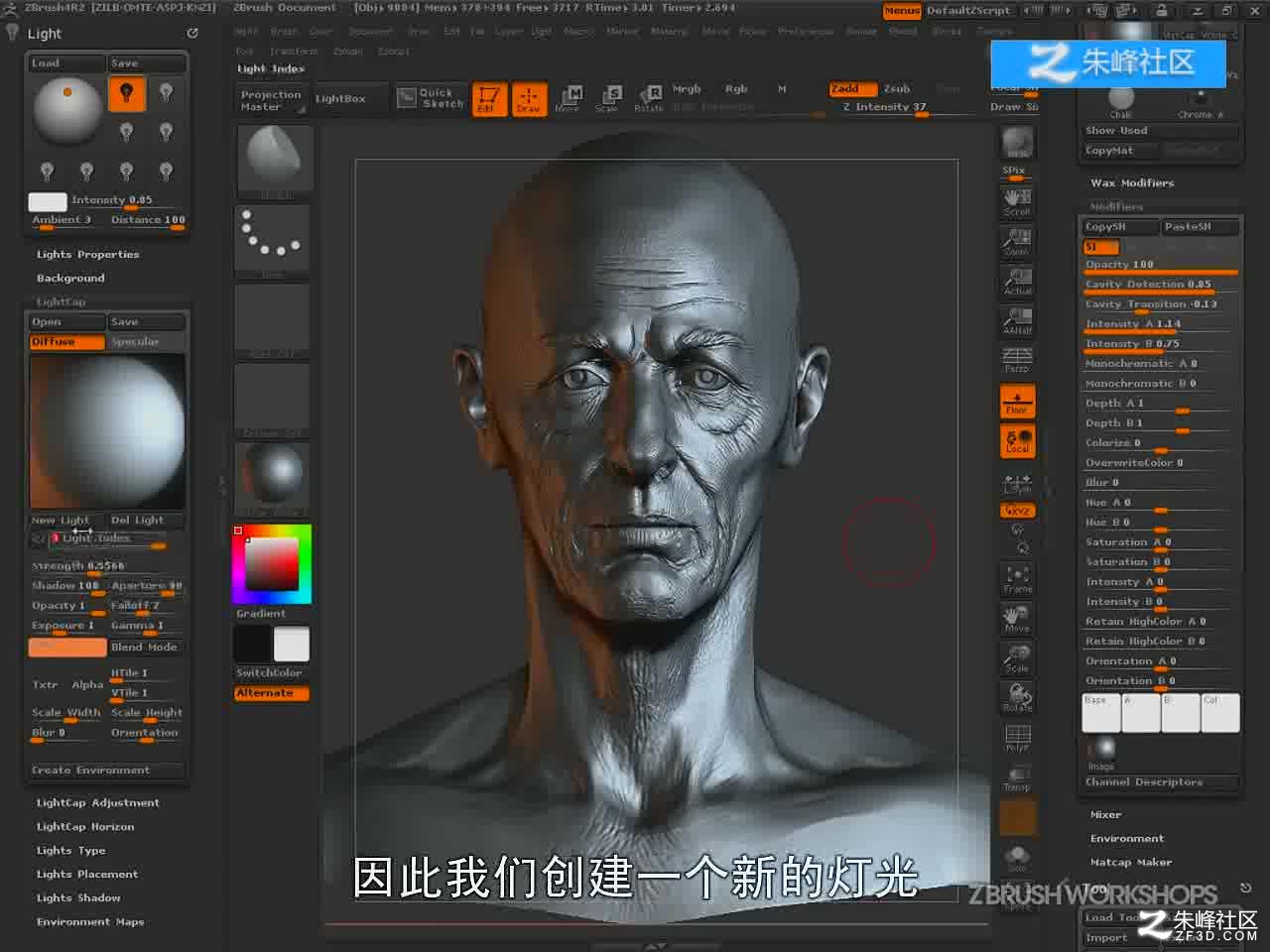
Task: Open the material sphere thumbnail
Action: point(274,479)
